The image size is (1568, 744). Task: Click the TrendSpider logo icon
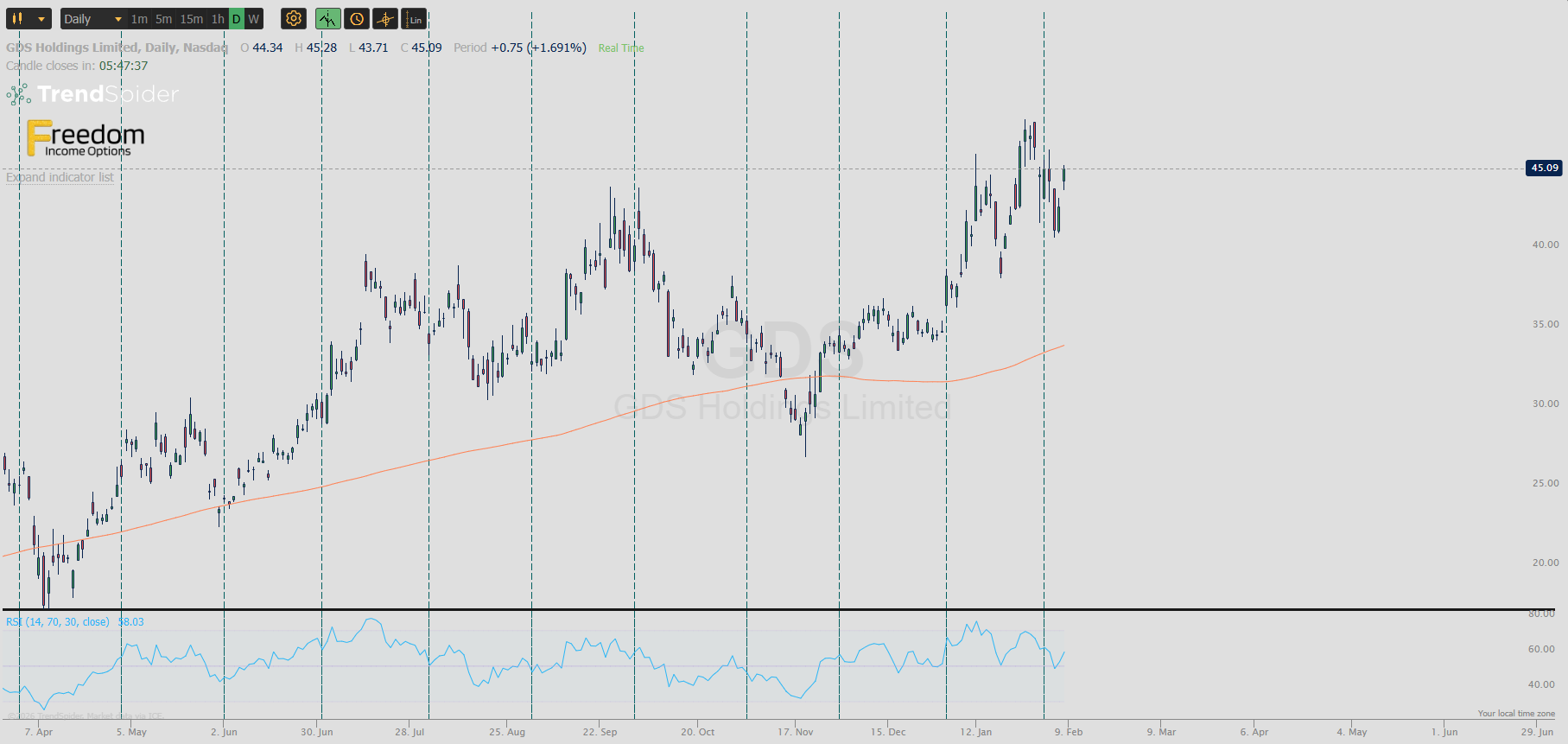pyautogui.click(x=18, y=94)
